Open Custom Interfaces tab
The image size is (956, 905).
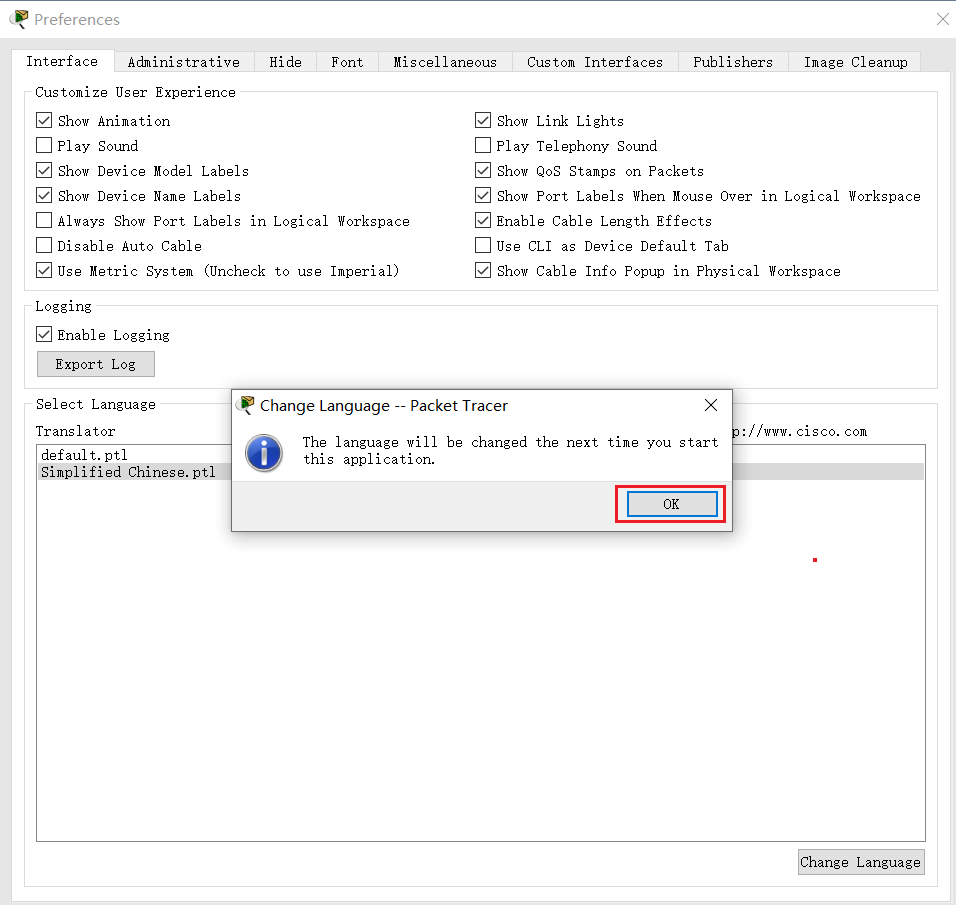(x=595, y=62)
